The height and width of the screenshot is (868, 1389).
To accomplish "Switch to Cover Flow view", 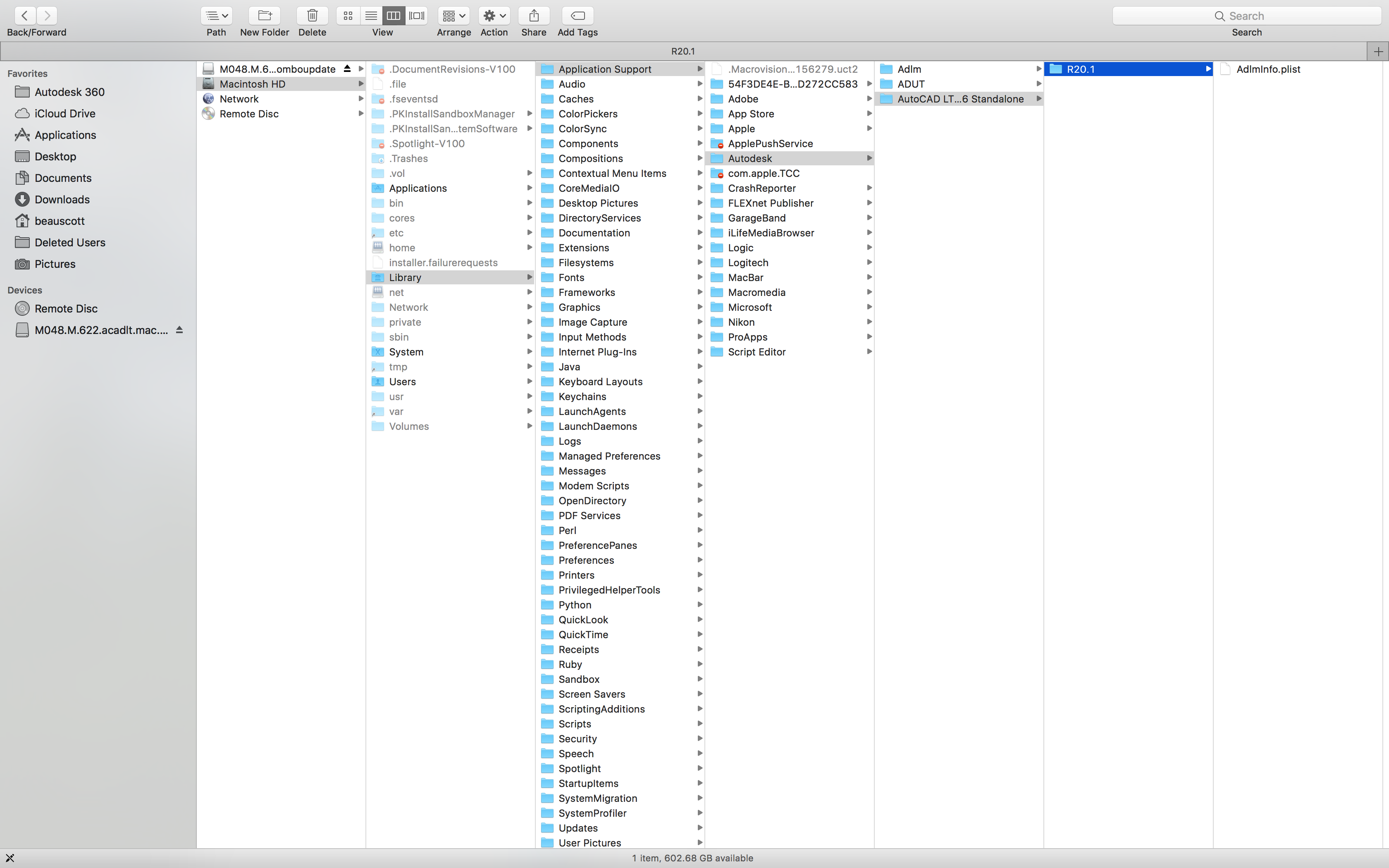I will [x=417, y=16].
